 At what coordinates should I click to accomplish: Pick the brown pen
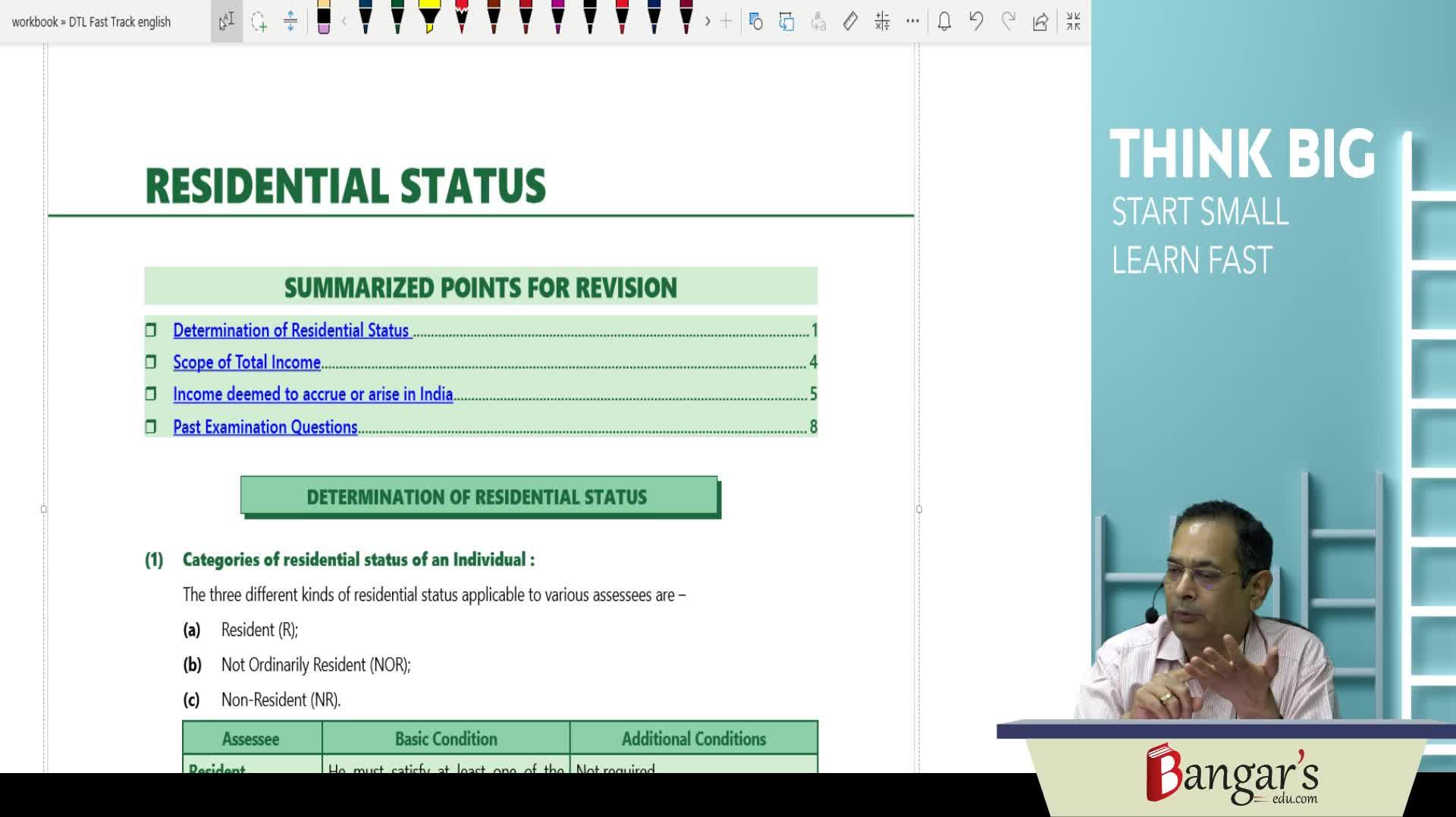(x=494, y=18)
